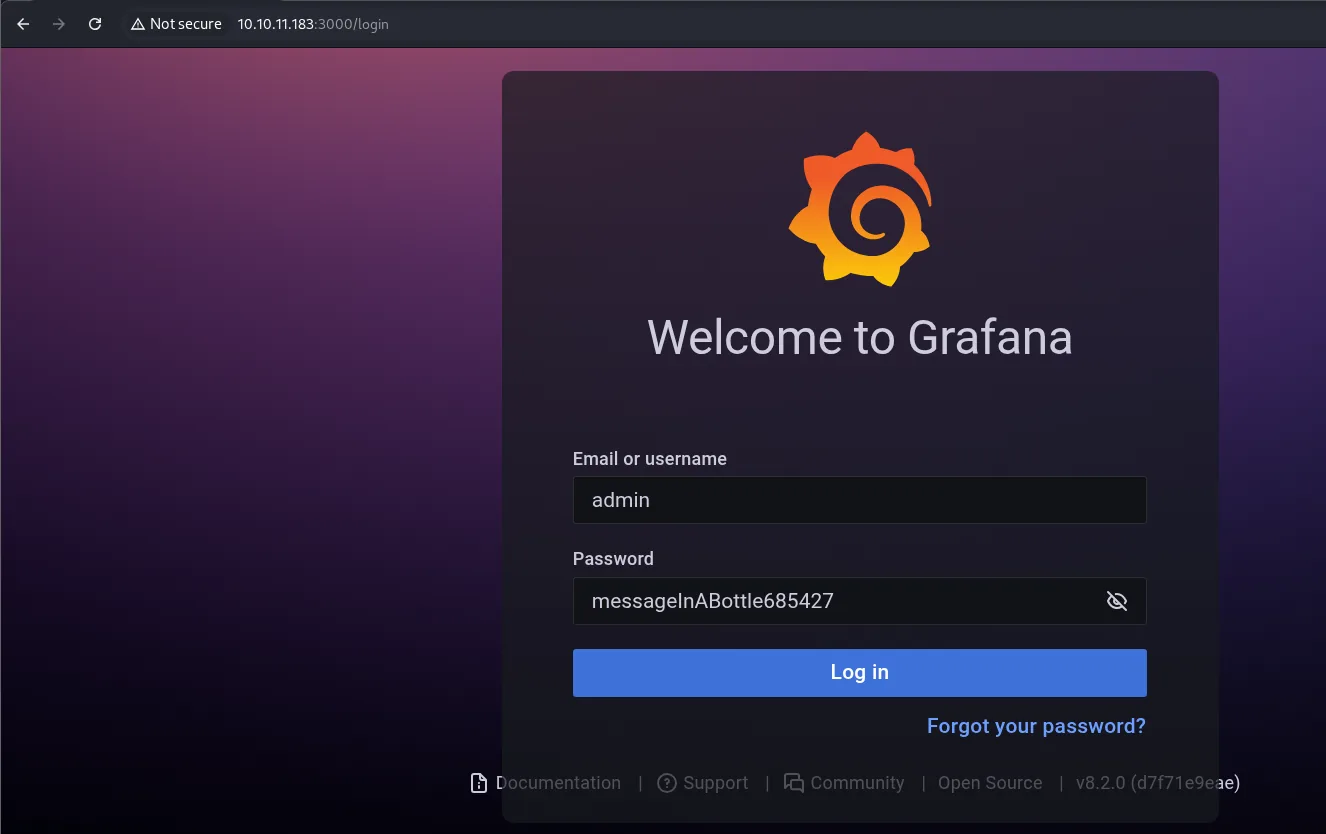Reload the page with the refresh icon
The height and width of the screenshot is (834, 1326).
tap(95, 24)
